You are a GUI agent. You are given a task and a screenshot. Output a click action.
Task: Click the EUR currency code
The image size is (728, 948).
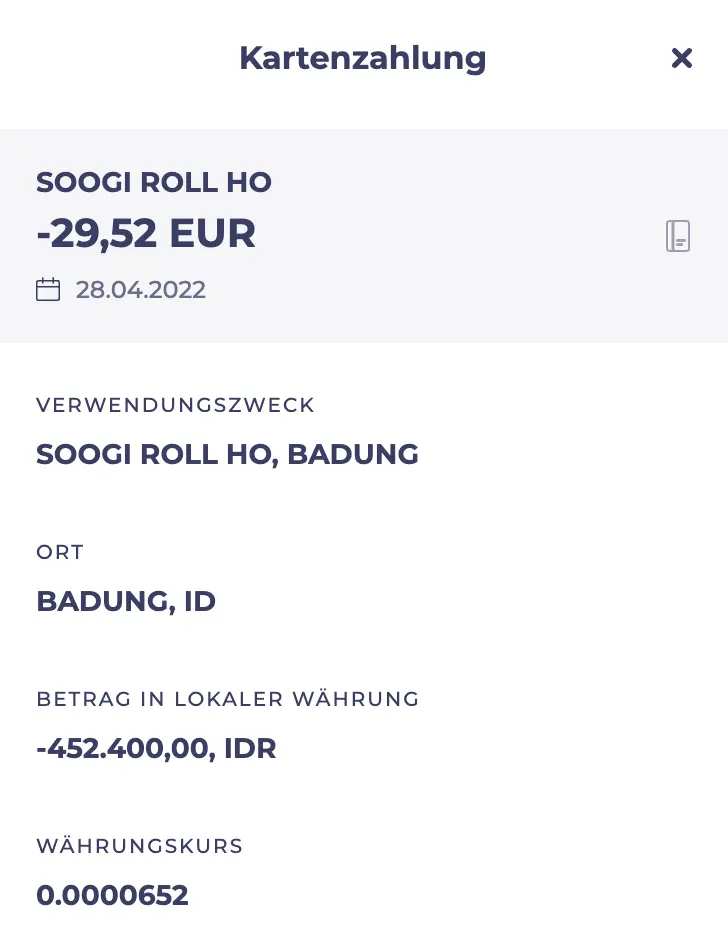coord(212,233)
